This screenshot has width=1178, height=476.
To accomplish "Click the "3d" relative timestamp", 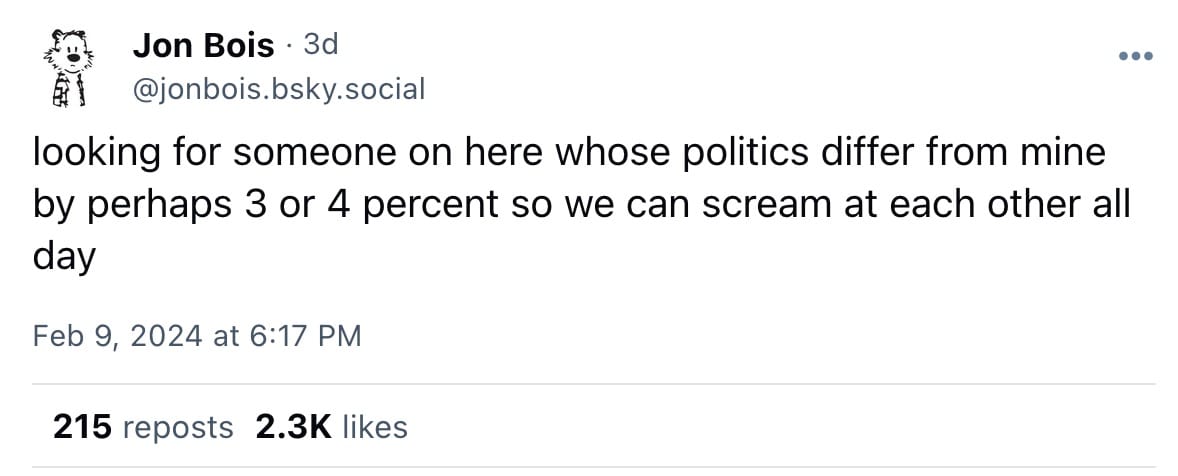I will 320,44.
